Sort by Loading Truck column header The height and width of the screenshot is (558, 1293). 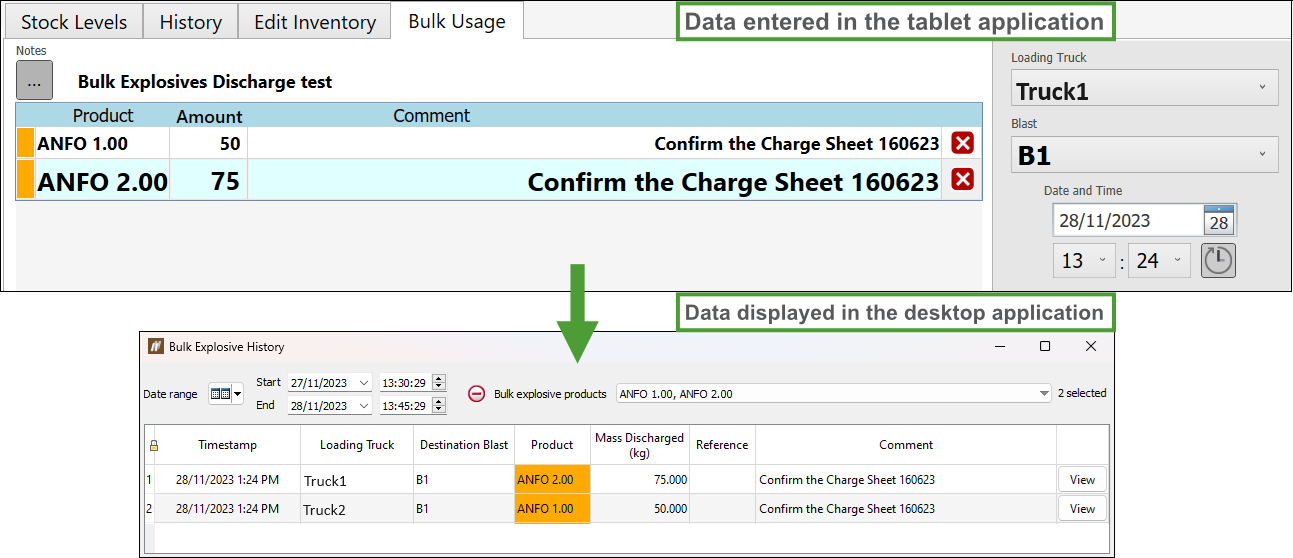coord(357,445)
